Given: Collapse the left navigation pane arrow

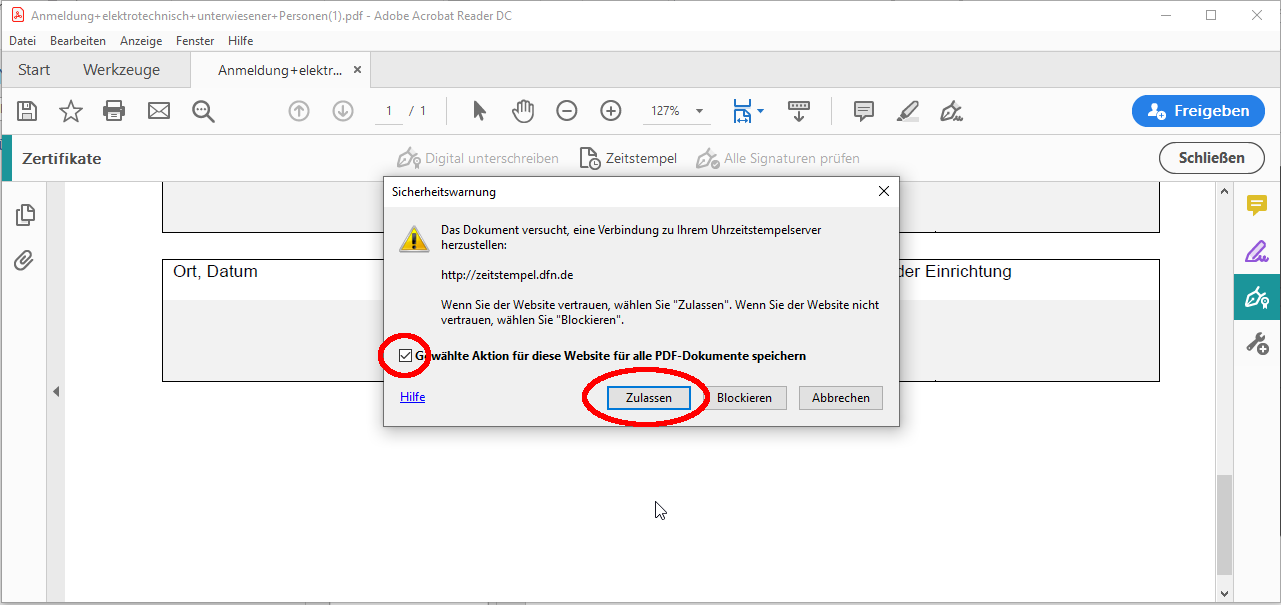Looking at the screenshot, I should [56, 392].
